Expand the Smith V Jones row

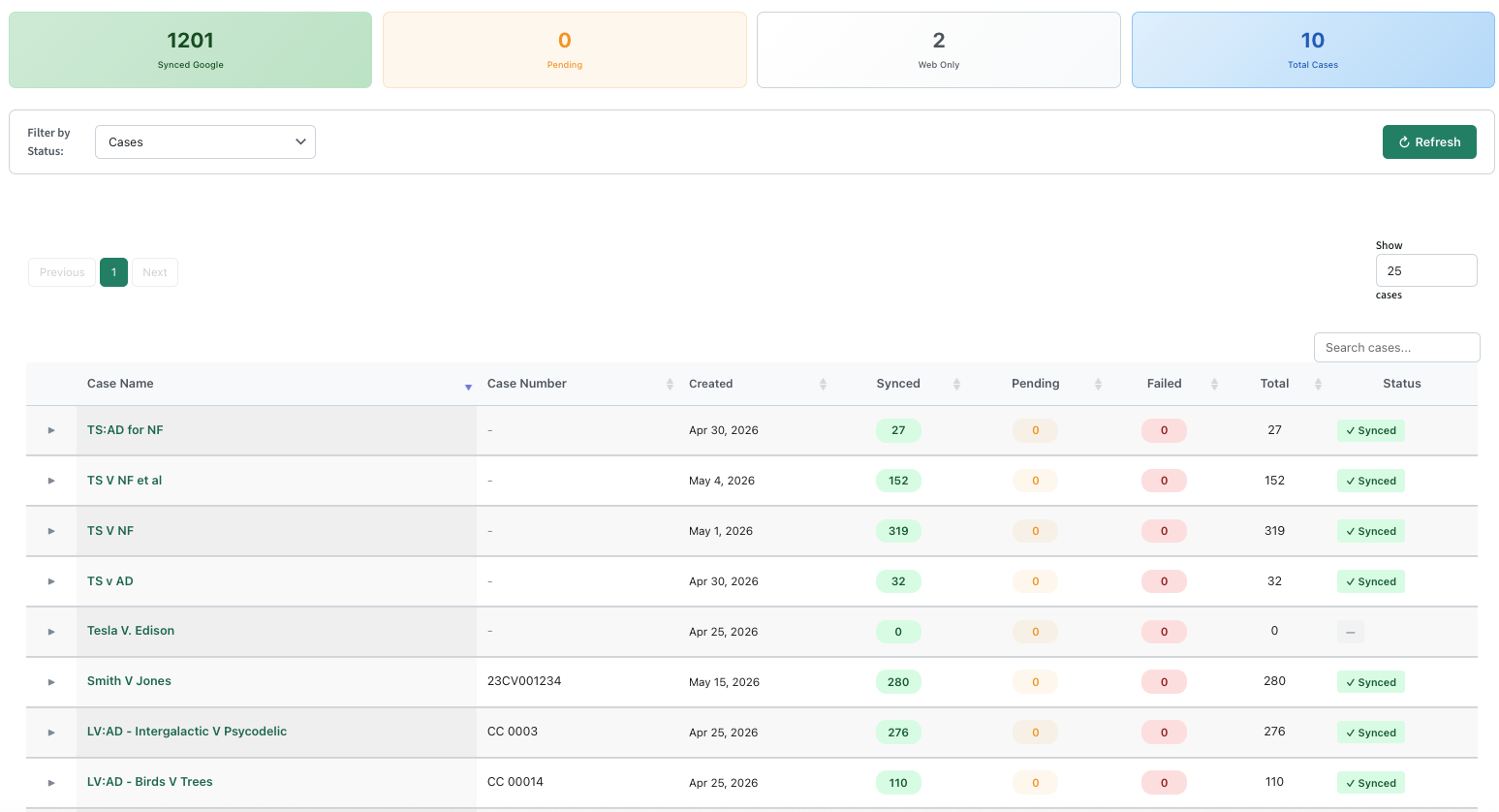(x=51, y=682)
